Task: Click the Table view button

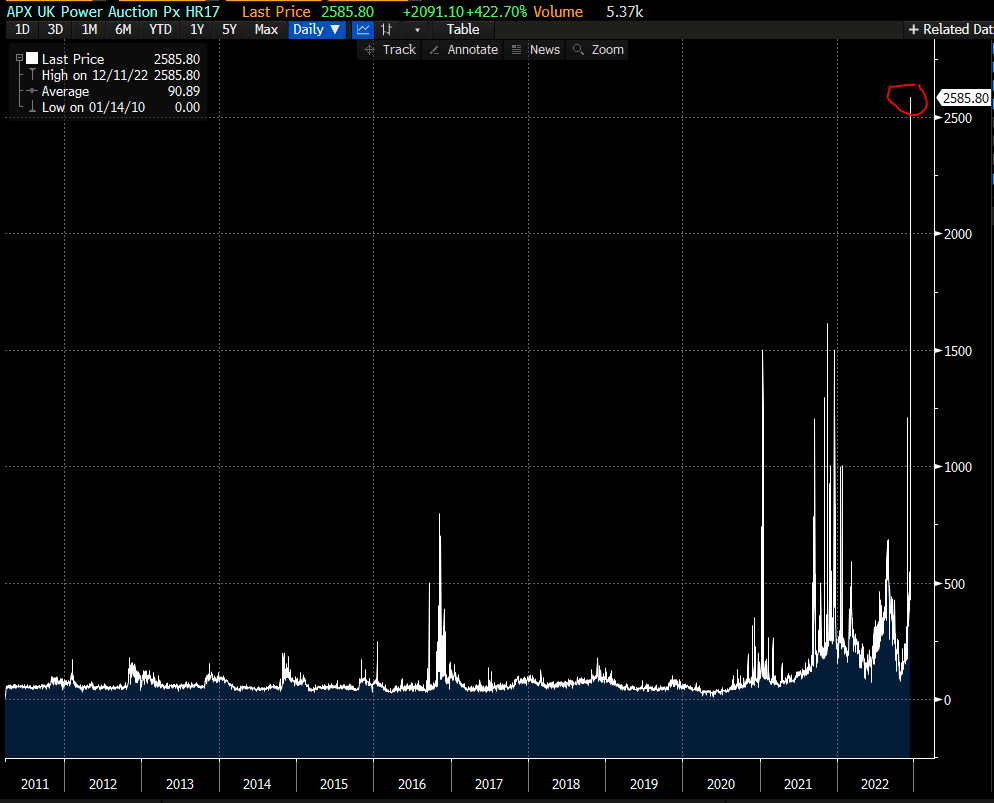Action: (462, 29)
